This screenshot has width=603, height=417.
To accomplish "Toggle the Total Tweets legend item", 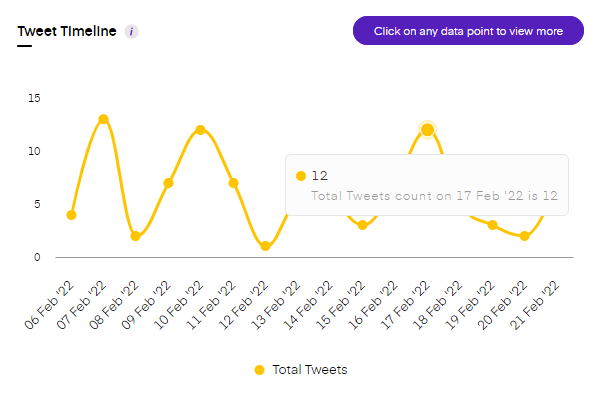I will [x=300, y=370].
